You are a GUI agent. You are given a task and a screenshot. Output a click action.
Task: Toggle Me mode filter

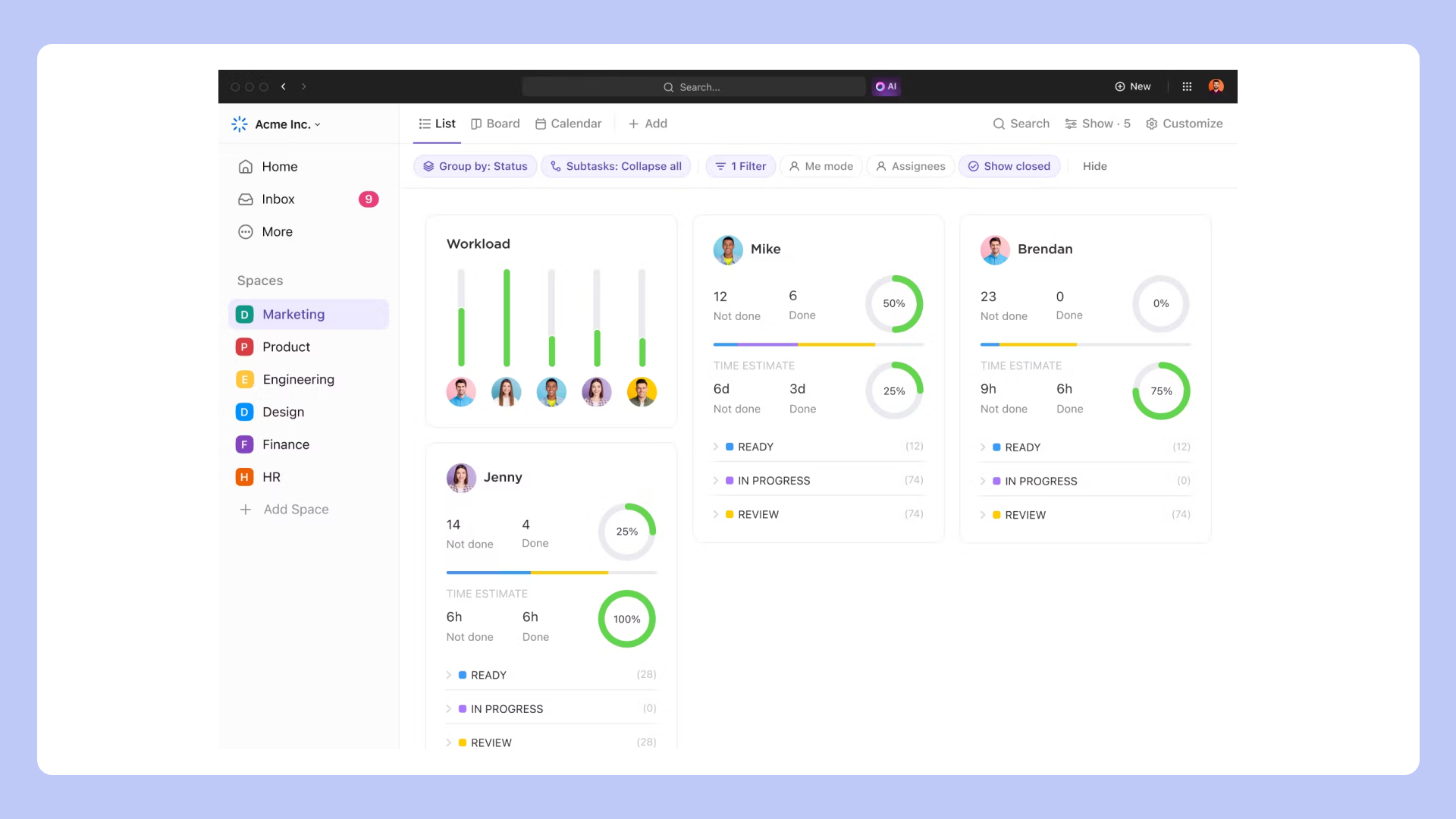coord(821,166)
